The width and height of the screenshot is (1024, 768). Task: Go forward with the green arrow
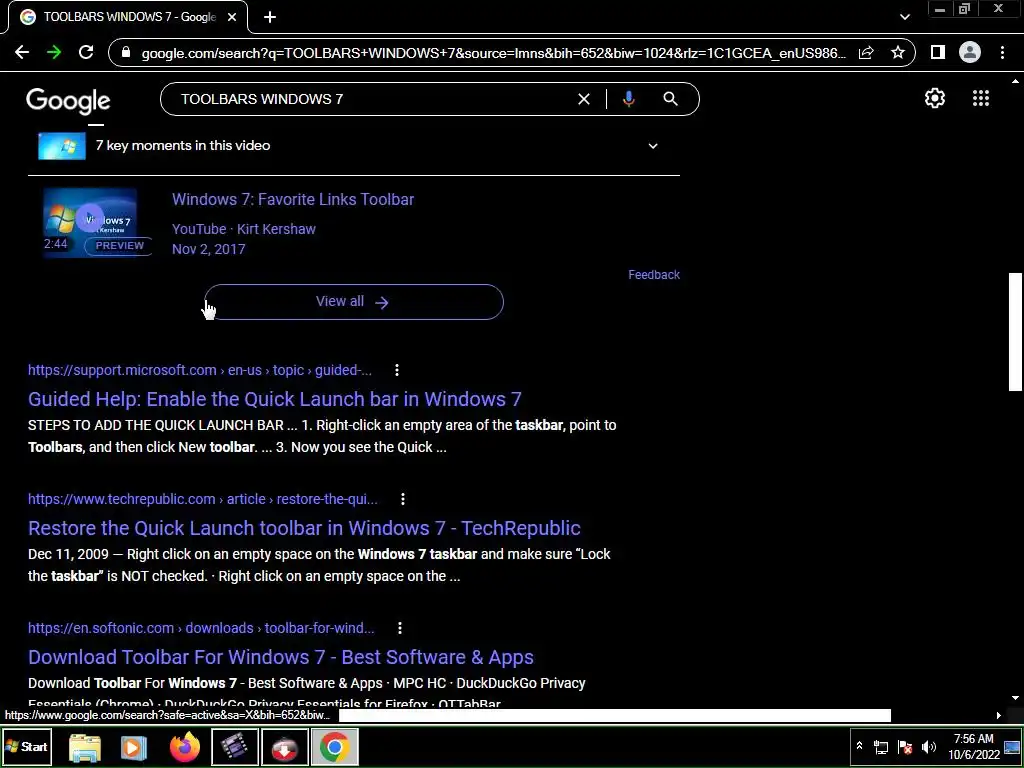pyautogui.click(x=54, y=52)
